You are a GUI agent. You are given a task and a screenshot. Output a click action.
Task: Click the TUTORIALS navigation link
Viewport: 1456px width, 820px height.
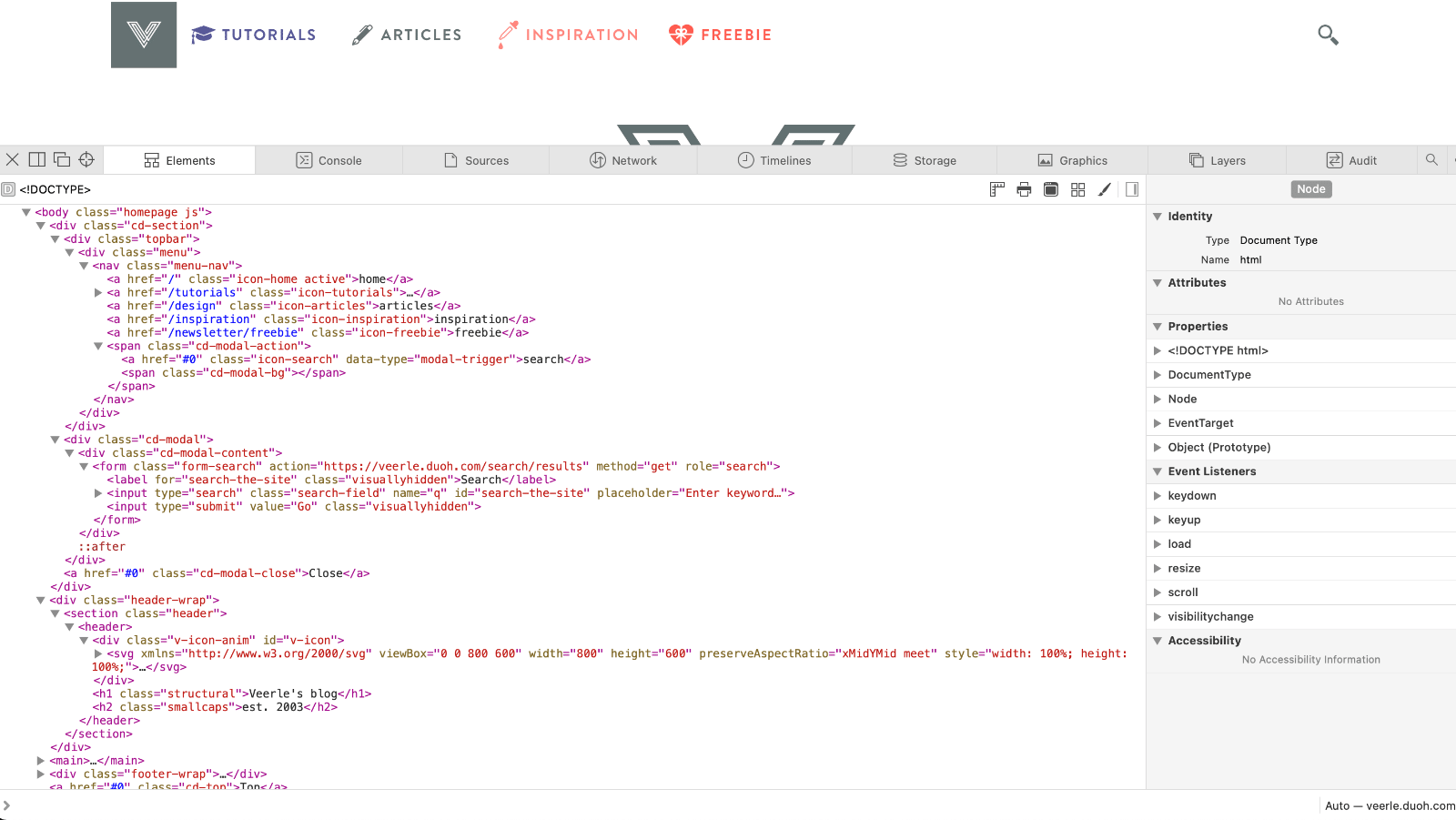[x=268, y=35]
